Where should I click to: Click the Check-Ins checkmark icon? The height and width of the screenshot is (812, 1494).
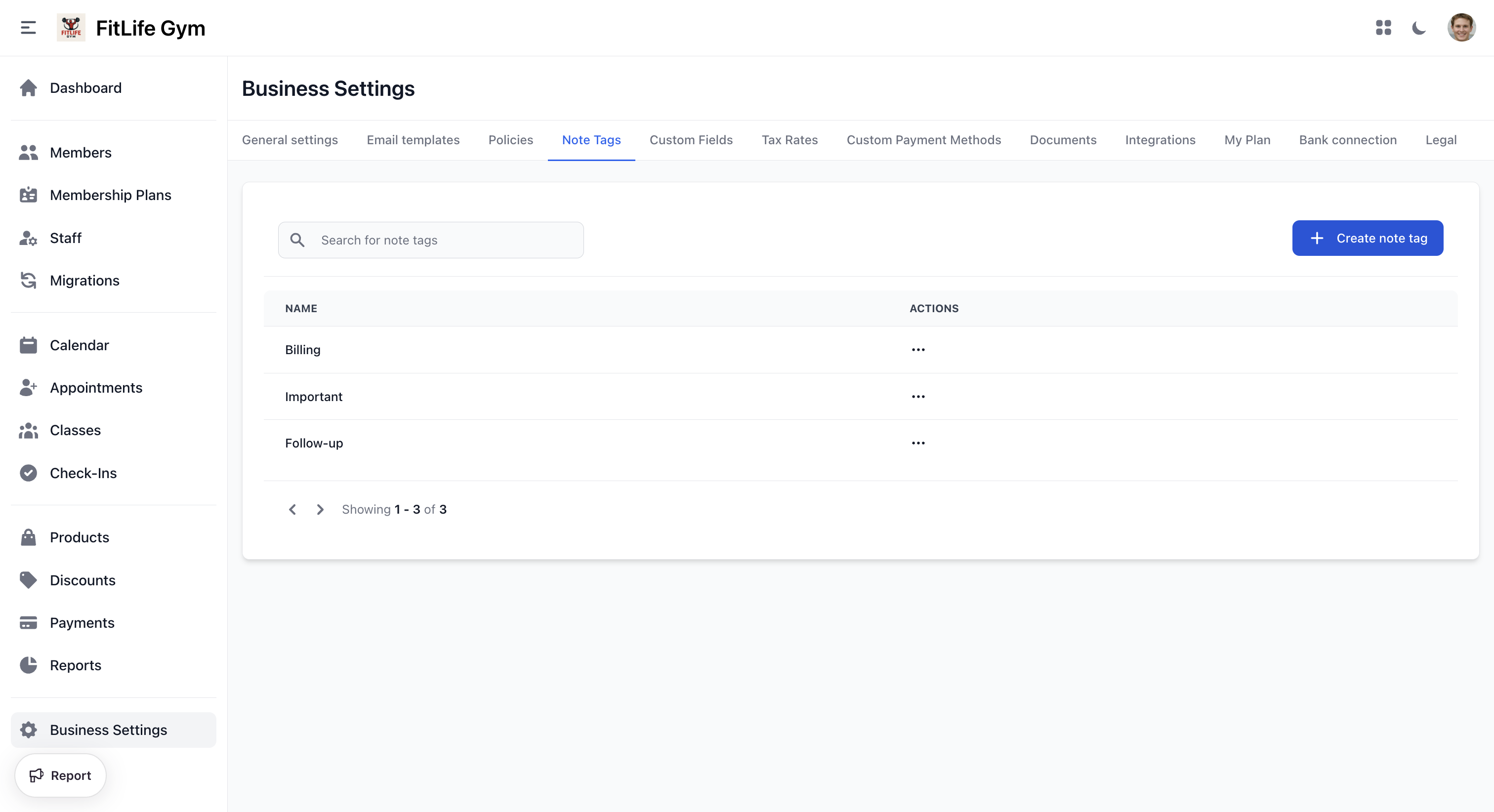[28, 473]
